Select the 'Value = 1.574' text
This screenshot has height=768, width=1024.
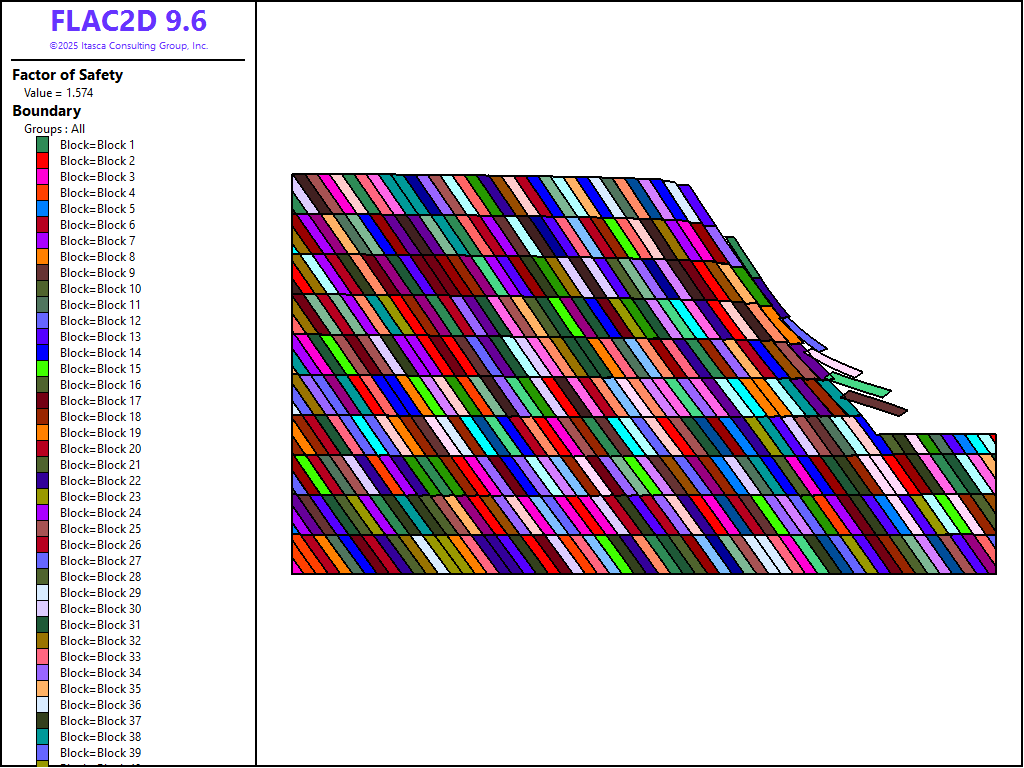point(59,93)
